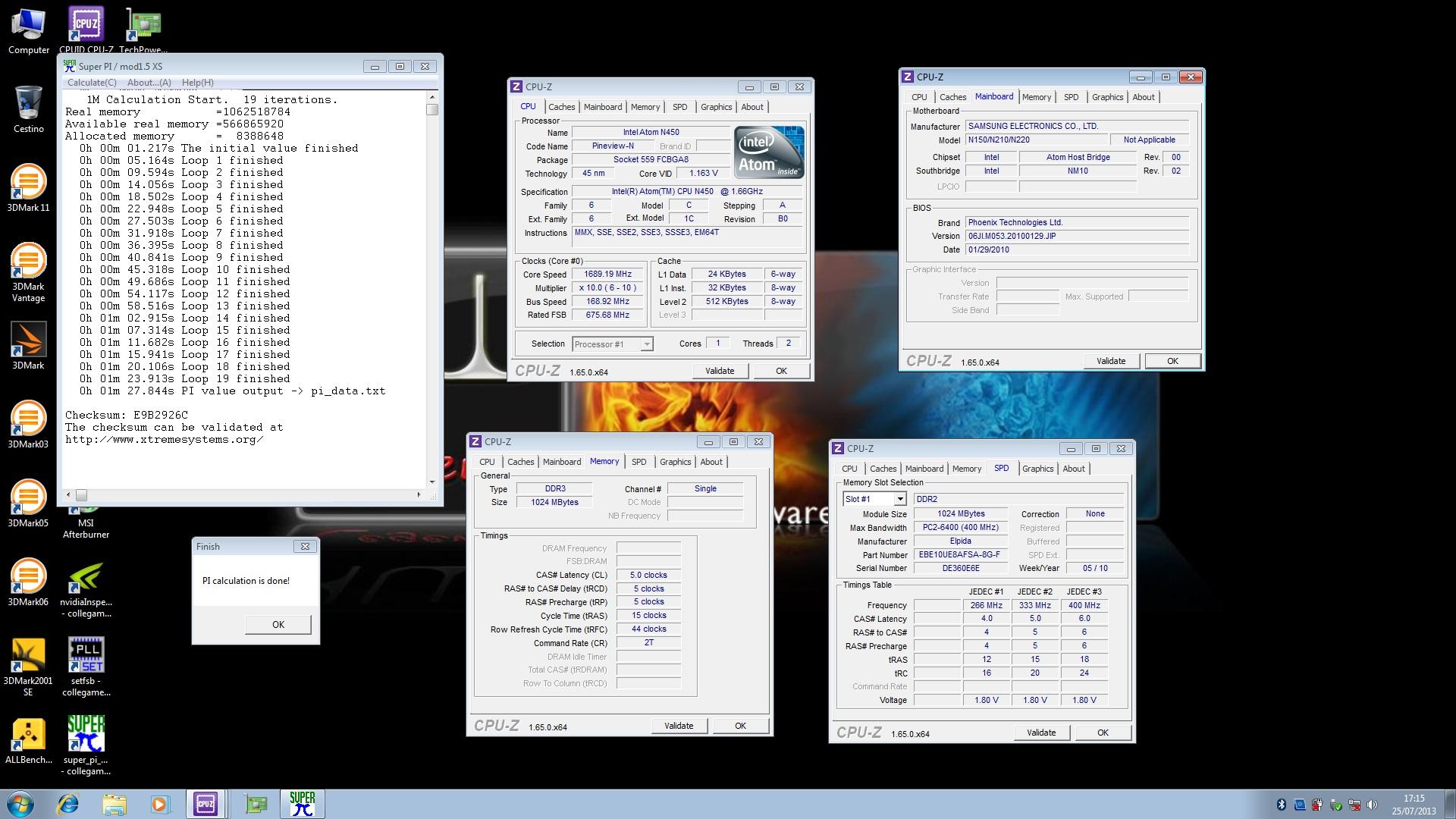The height and width of the screenshot is (819, 1456).
Task: Click the Checksum: E9B2926C line
Action: (127, 415)
